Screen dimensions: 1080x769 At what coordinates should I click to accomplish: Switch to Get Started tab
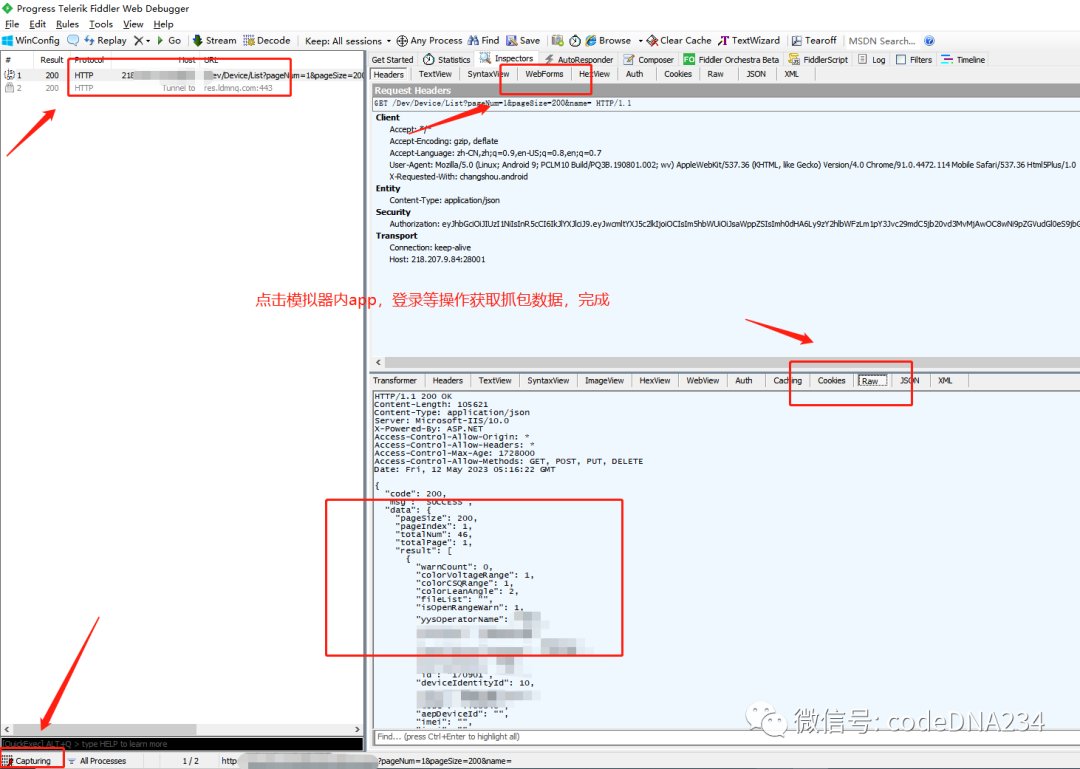click(x=392, y=60)
